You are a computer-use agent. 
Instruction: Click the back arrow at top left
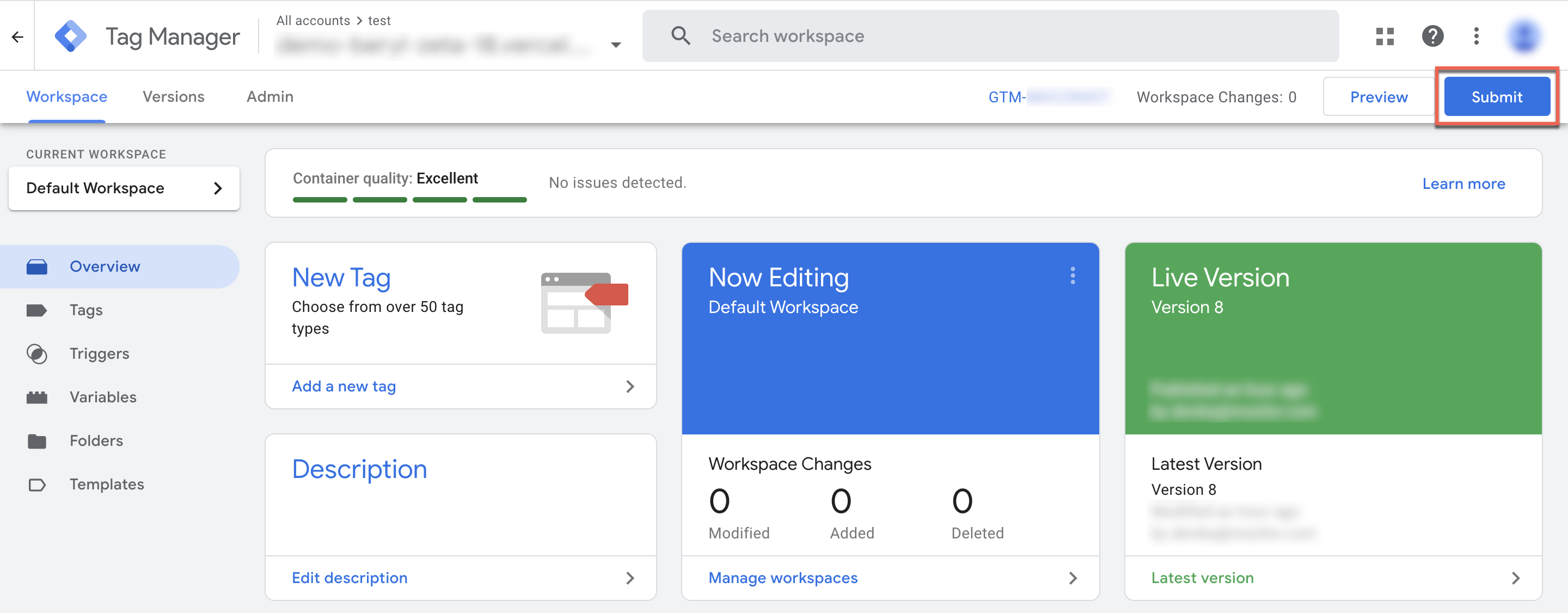[x=17, y=36]
